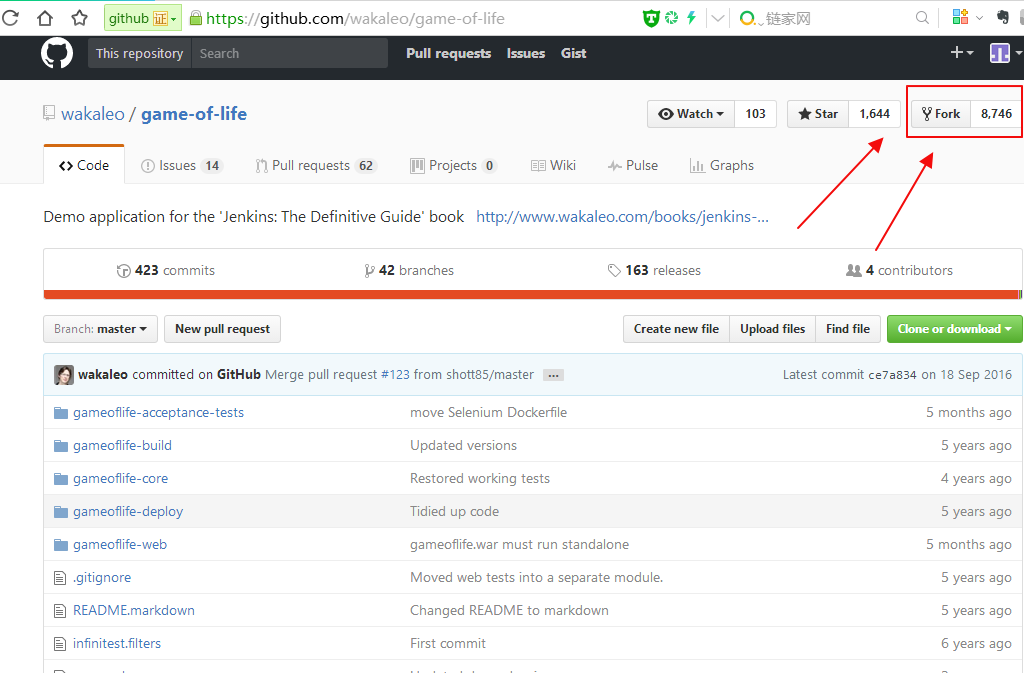The height and width of the screenshot is (673, 1024).
Task: Open the user avatar menu in header
Action: 1004,53
